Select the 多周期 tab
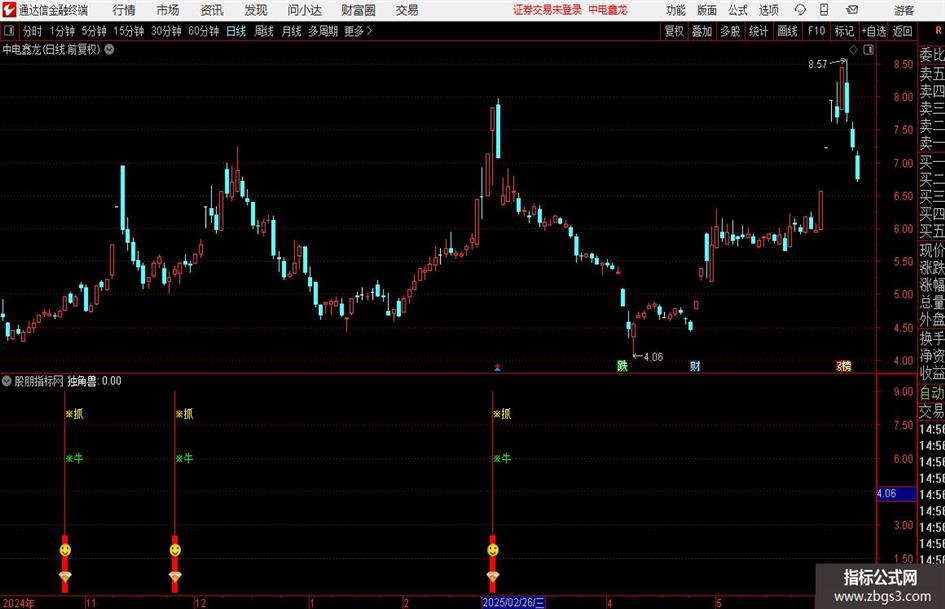Screen dimensions: 945x609 coord(323,31)
